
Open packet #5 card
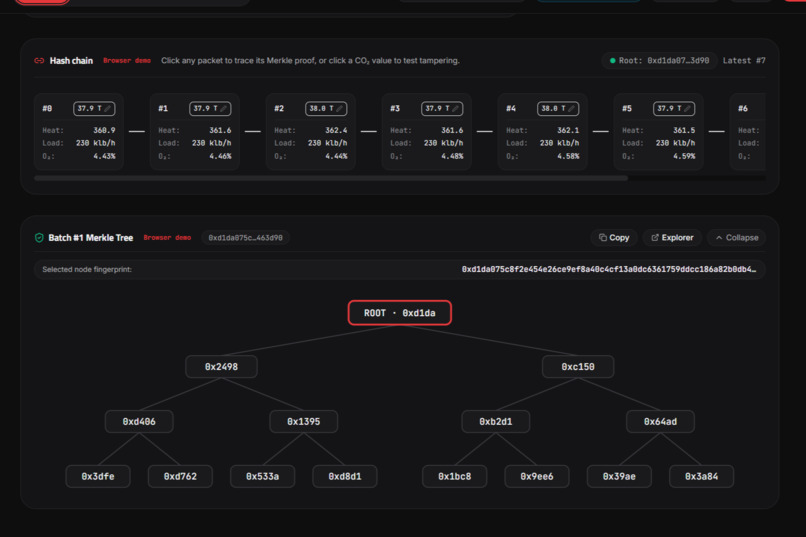(x=658, y=132)
